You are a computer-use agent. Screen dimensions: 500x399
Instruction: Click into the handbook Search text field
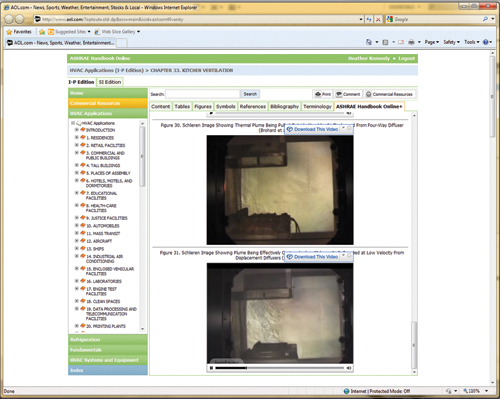point(203,94)
